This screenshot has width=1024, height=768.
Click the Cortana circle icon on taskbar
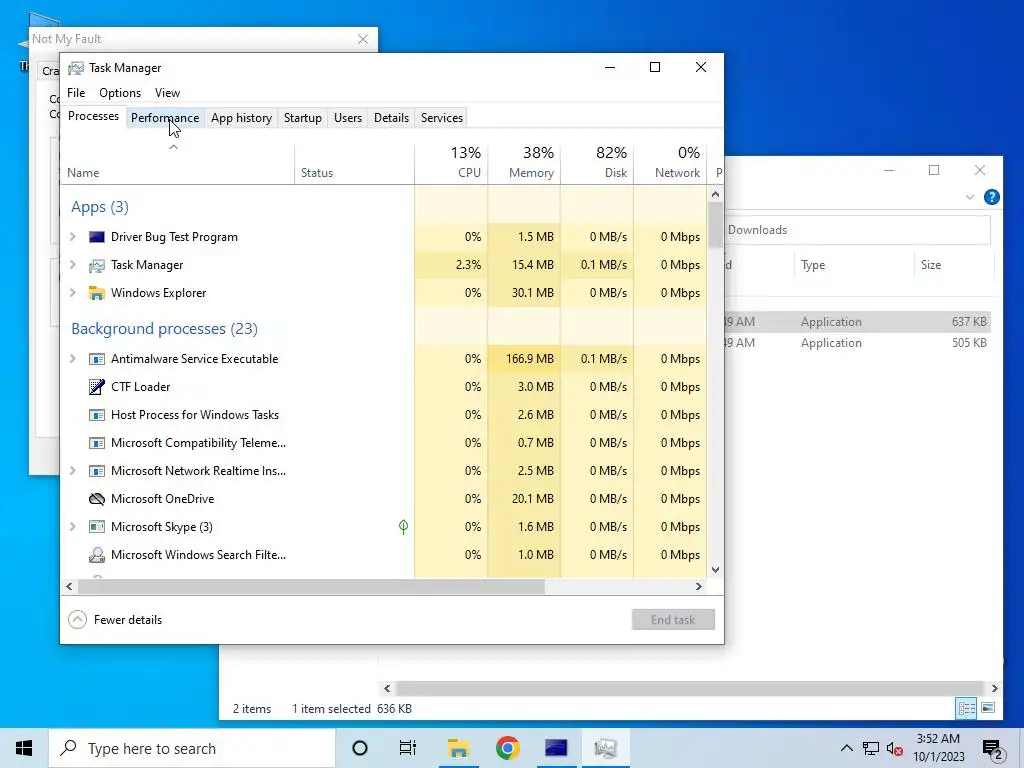coord(360,748)
